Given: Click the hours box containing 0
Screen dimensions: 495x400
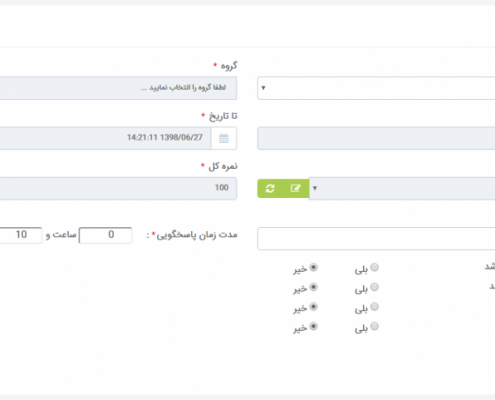Looking at the screenshot, I should [106, 235].
